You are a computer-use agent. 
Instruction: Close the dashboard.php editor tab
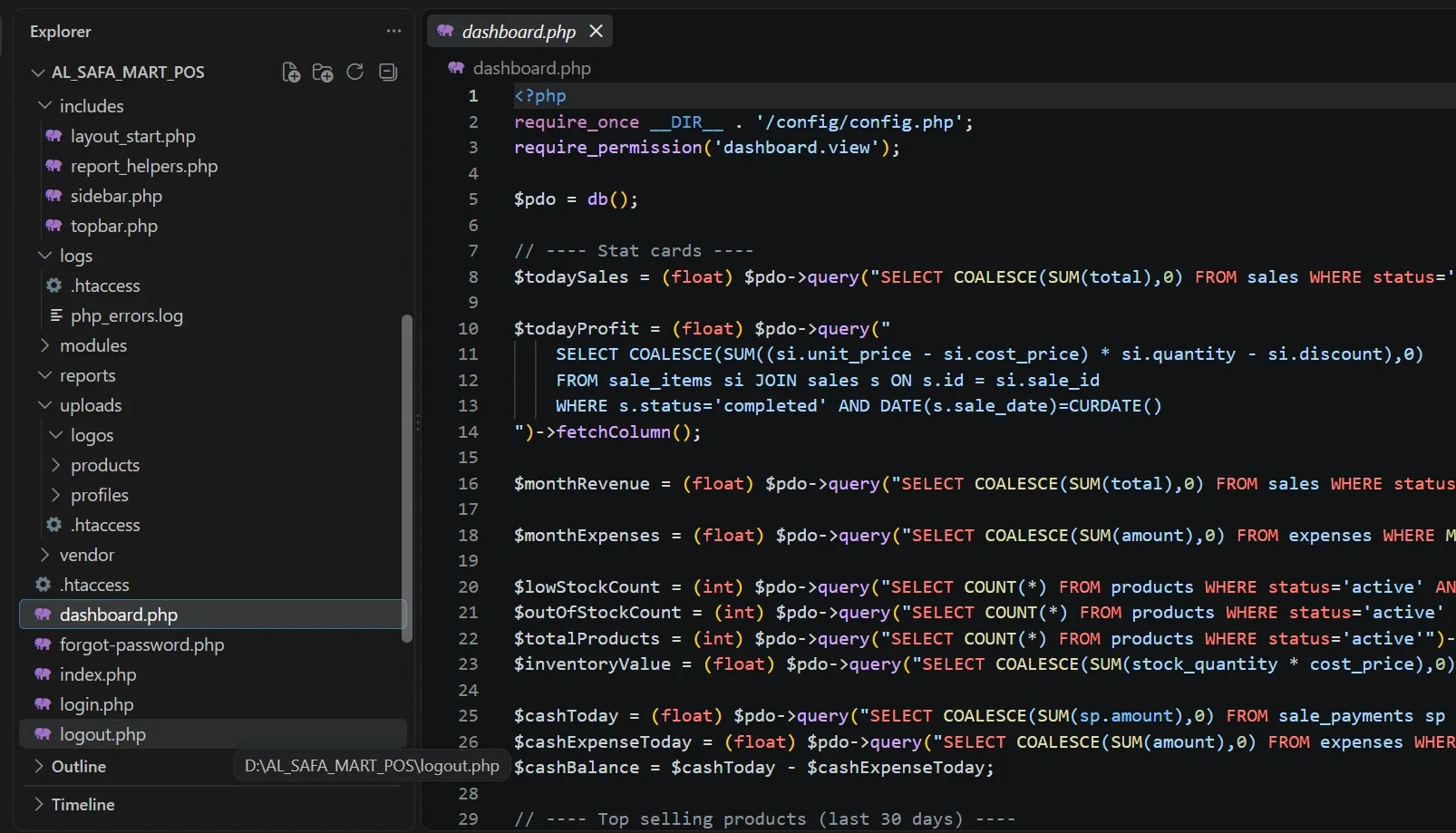click(x=596, y=32)
